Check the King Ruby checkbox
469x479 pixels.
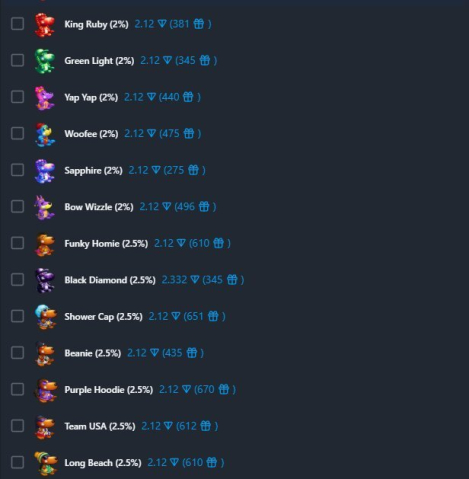point(17,24)
